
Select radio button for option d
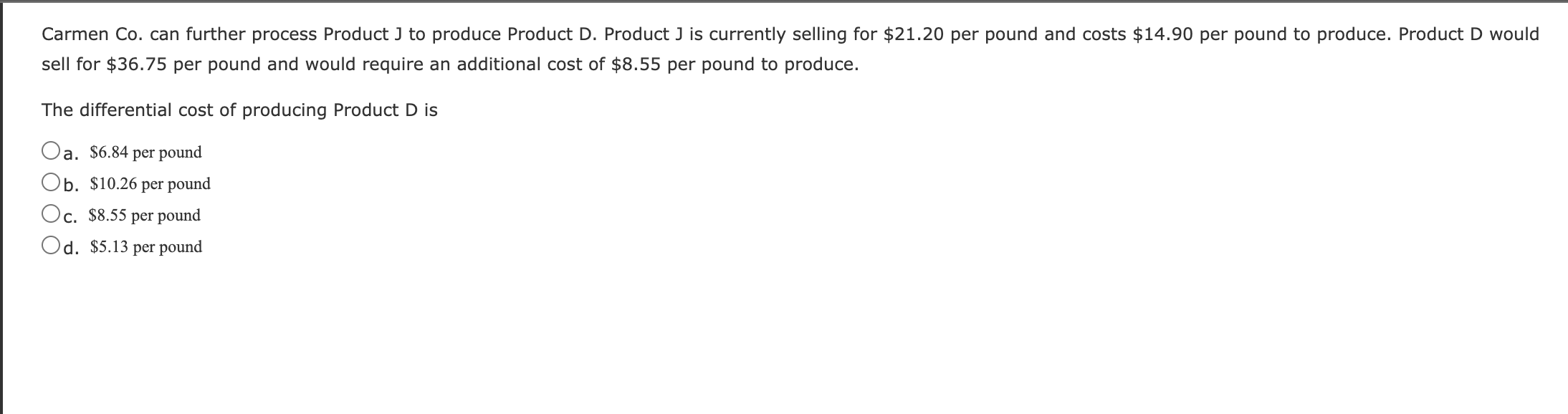point(50,246)
